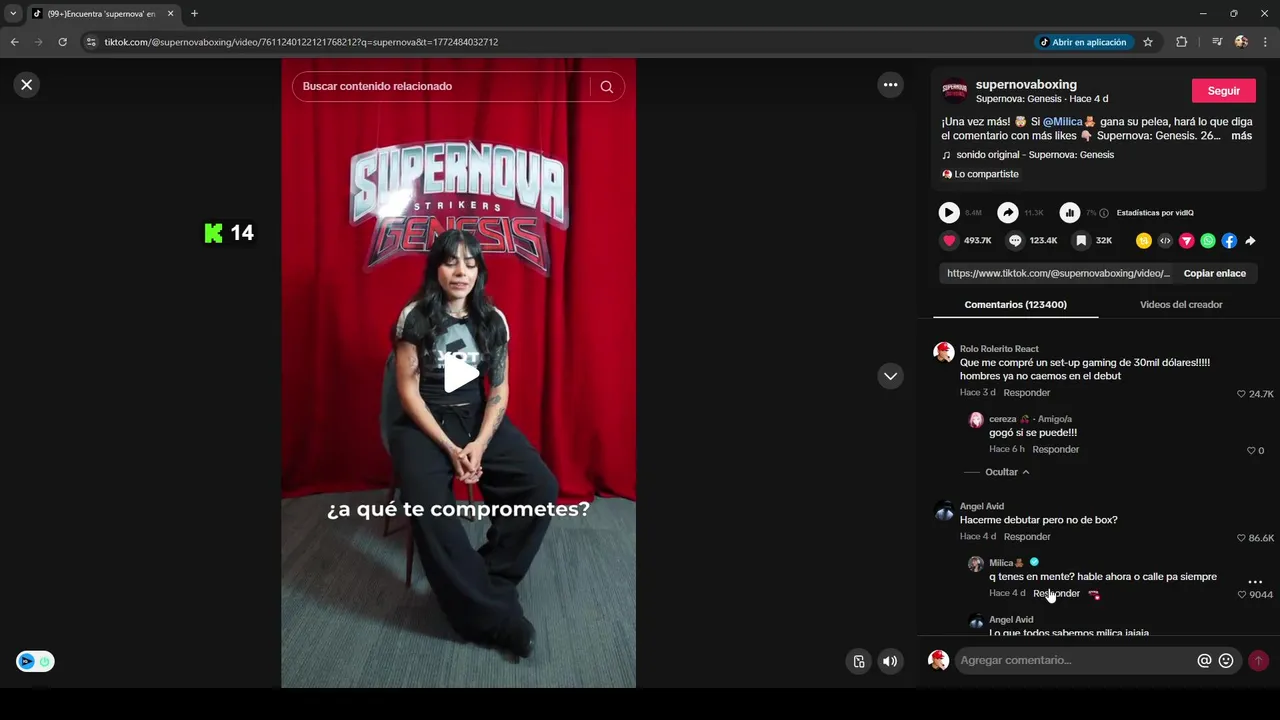Open 'Estadísticas por vidIQ' link
The image size is (1280, 720).
click(x=1155, y=213)
